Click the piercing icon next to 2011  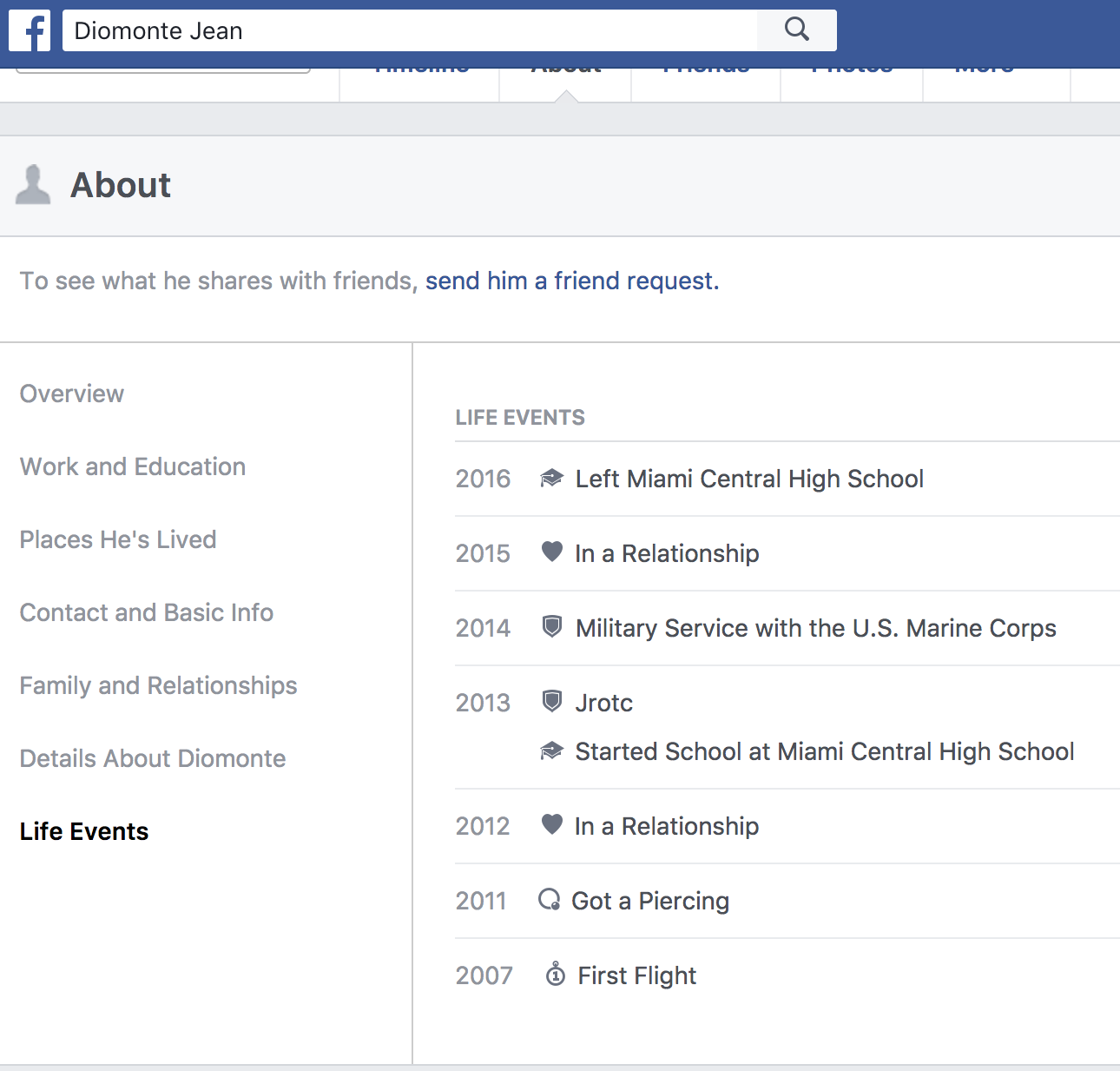(x=550, y=900)
